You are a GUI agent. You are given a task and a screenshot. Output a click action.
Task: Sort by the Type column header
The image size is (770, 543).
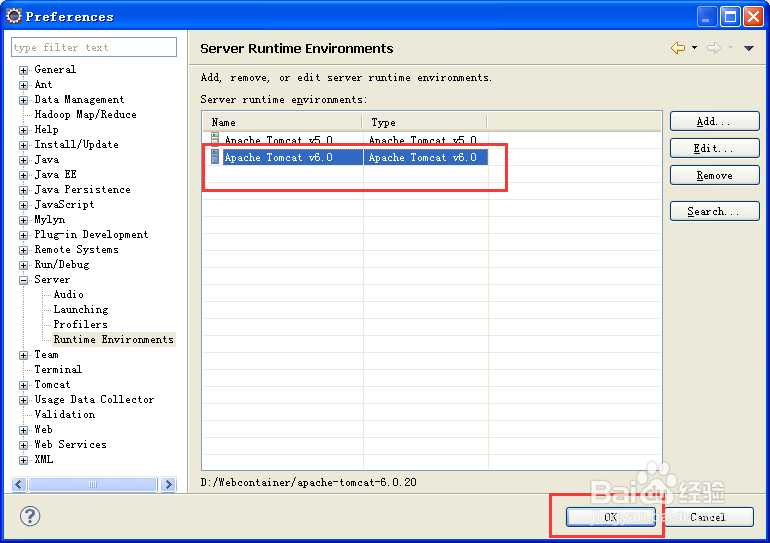(424, 122)
